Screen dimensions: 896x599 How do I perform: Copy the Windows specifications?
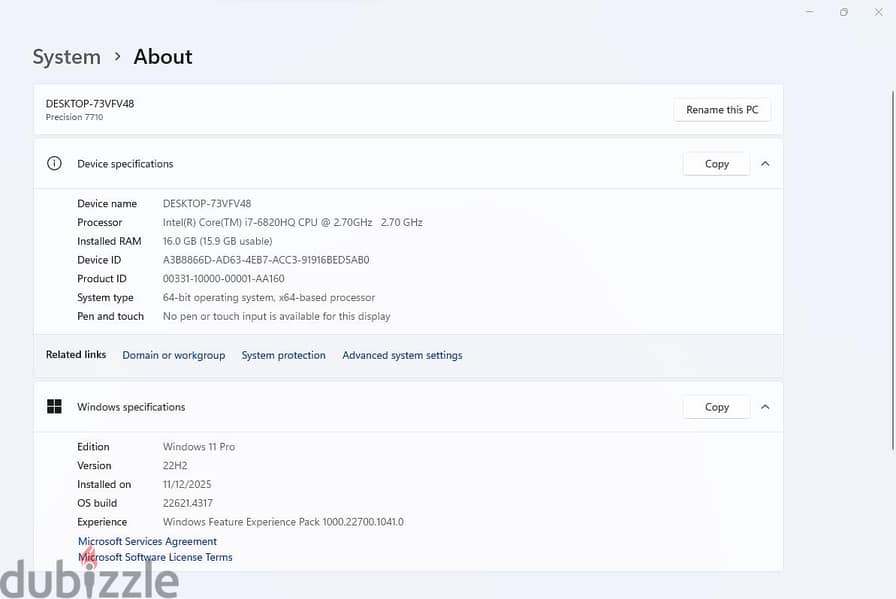pyautogui.click(x=717, y=406)
